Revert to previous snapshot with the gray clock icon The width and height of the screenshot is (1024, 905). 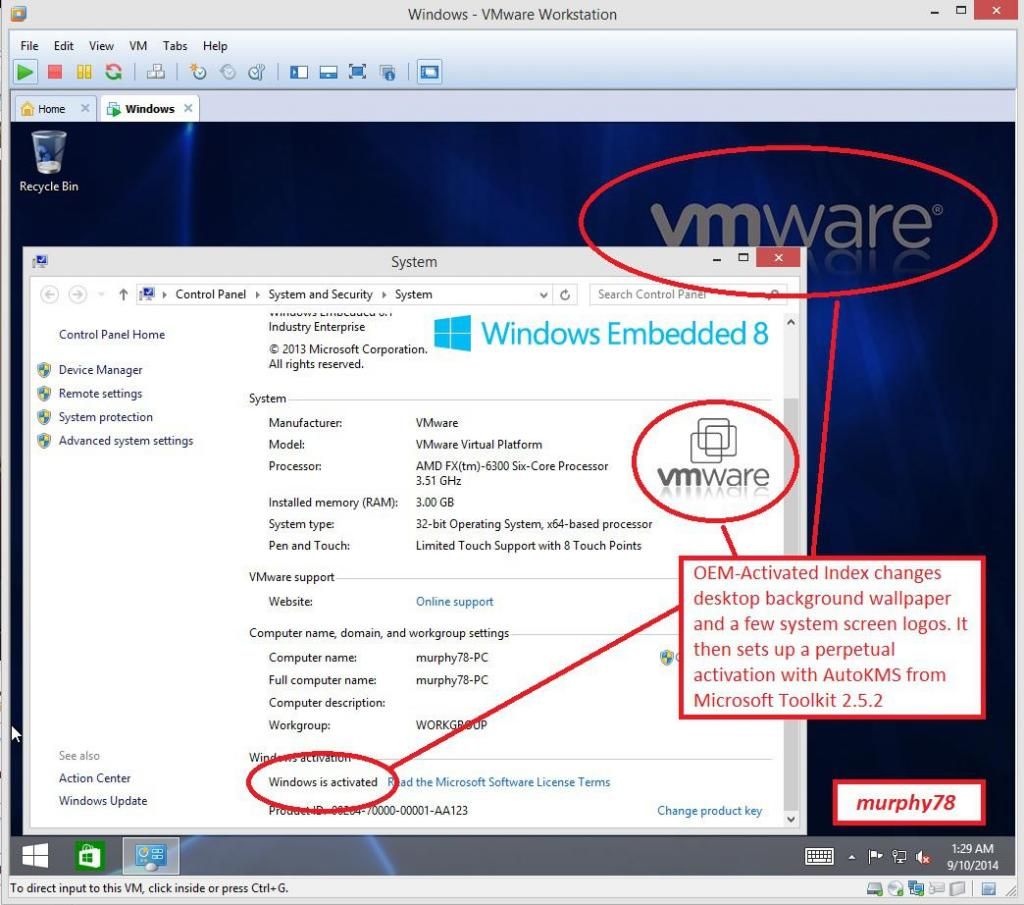click(x=227, y=72)
